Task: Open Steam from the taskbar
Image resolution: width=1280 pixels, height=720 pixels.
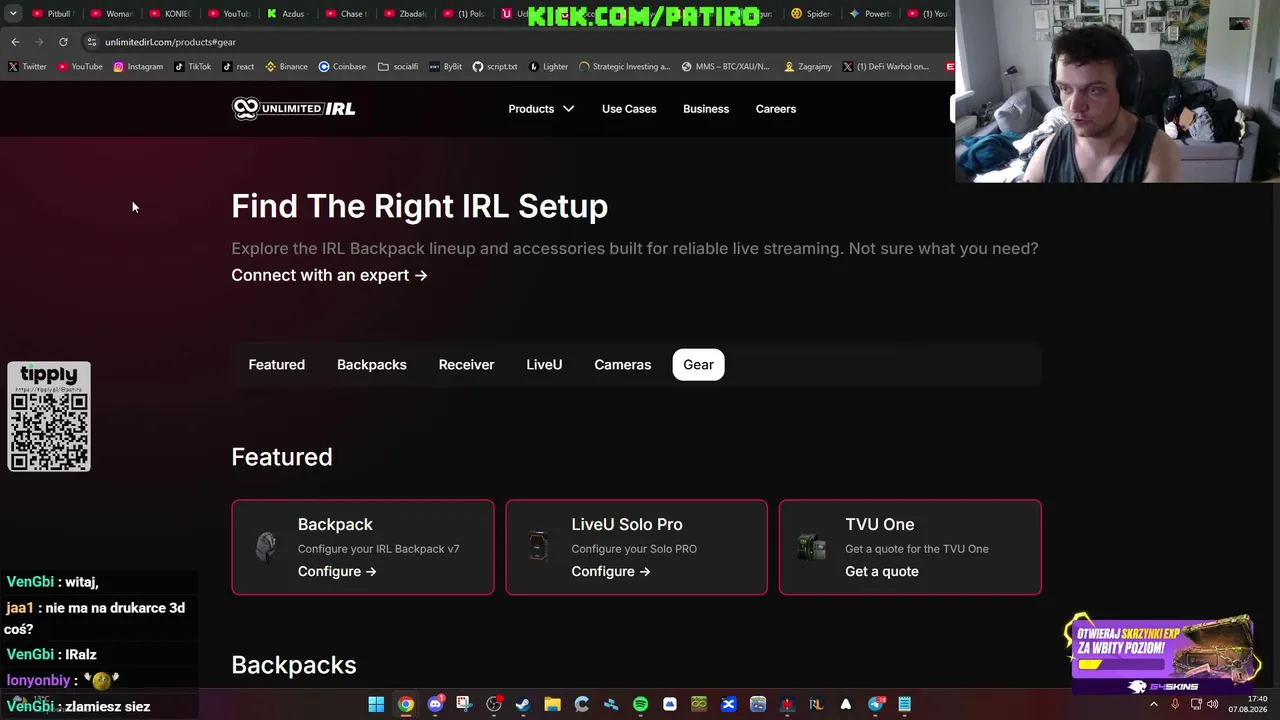Action: (x=522, y=705)
